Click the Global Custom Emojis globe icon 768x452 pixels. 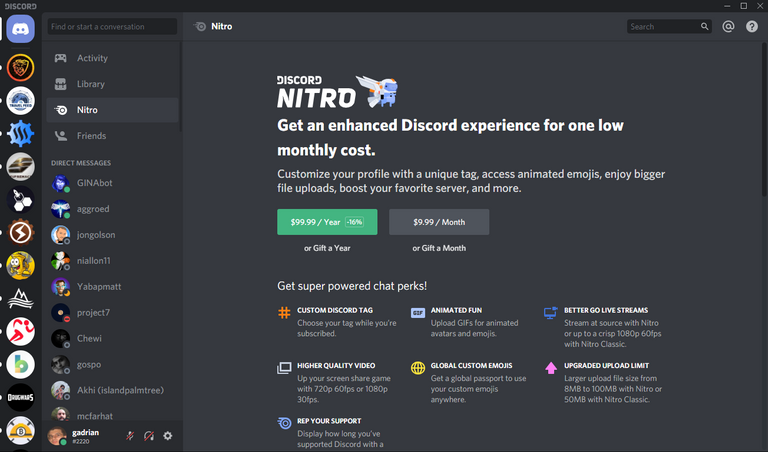pos(418,368)
